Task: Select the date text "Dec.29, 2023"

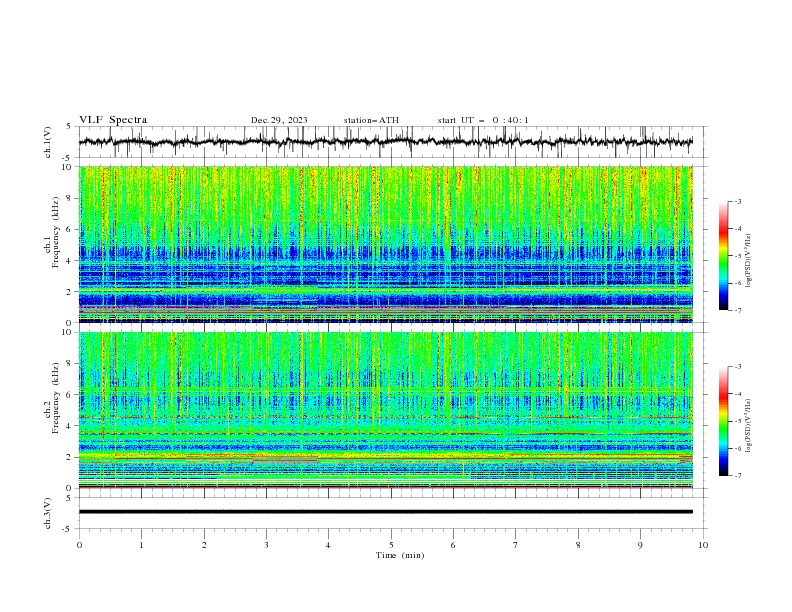Action: [279, 120]
